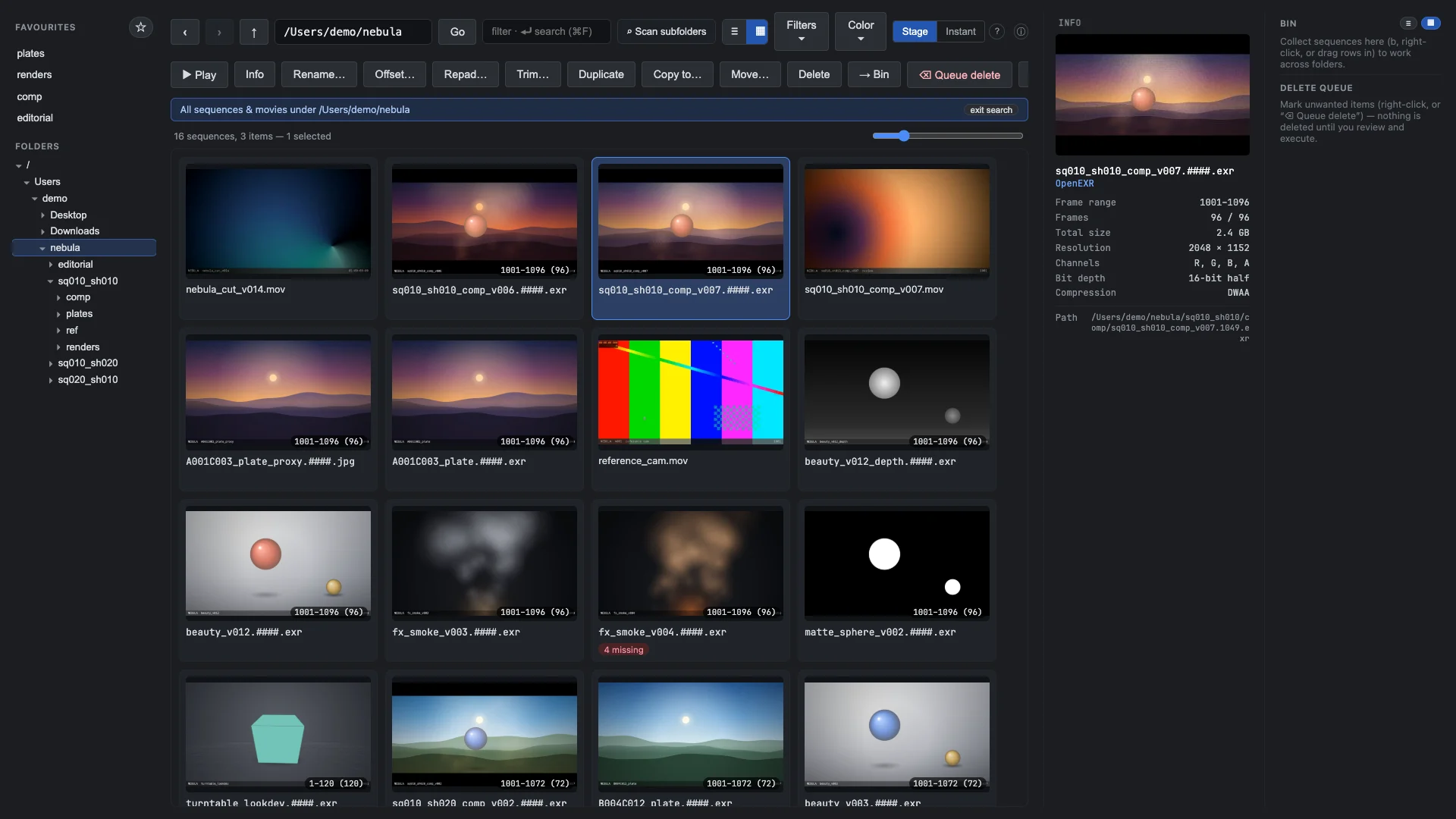Open the renders favourite
The height and width of the screenshot is (819, 1456).
point(34,75)
